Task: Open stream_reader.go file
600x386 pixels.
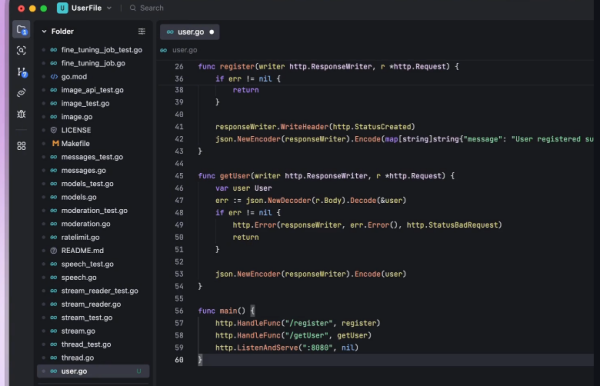Action: 91,304
